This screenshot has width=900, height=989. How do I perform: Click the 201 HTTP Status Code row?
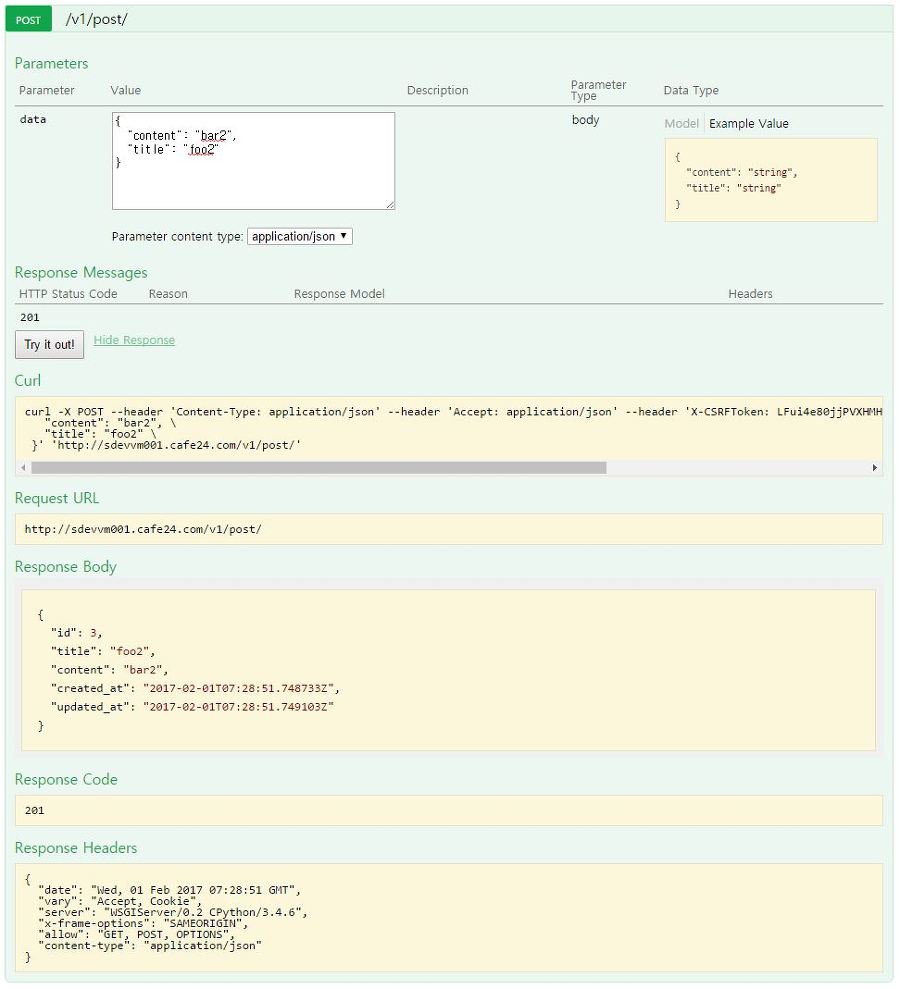click(x=30, y=317)
